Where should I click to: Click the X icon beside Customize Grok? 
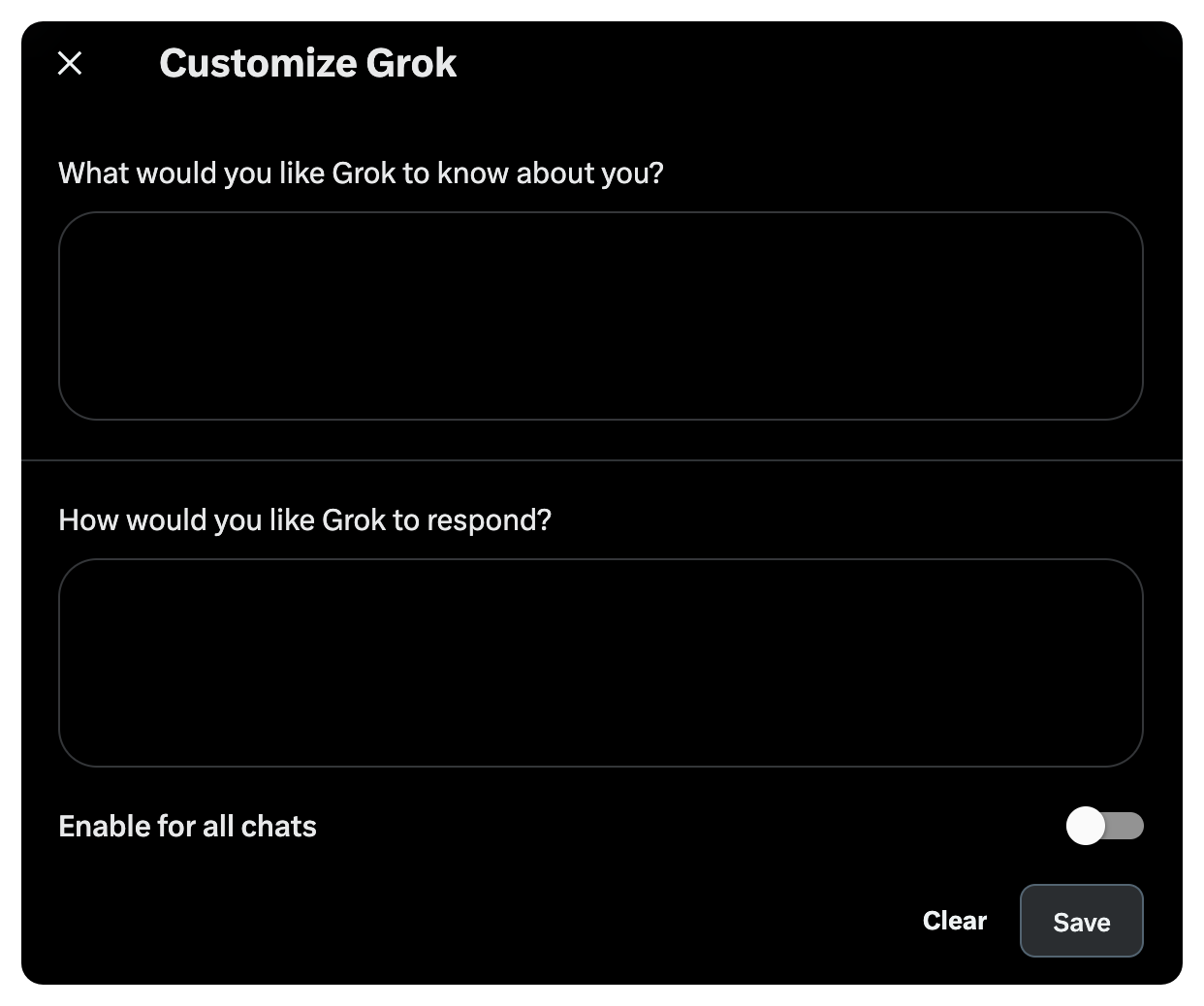[x=70, y=63]
